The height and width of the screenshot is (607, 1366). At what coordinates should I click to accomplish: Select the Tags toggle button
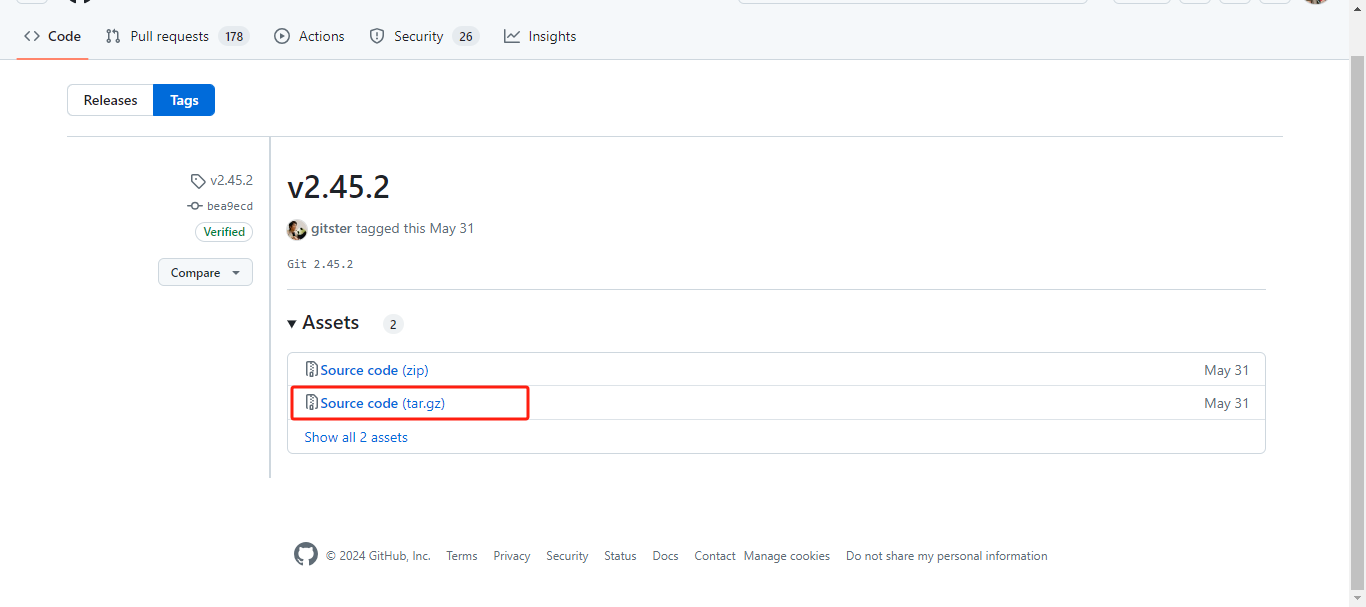pos(184,100)
